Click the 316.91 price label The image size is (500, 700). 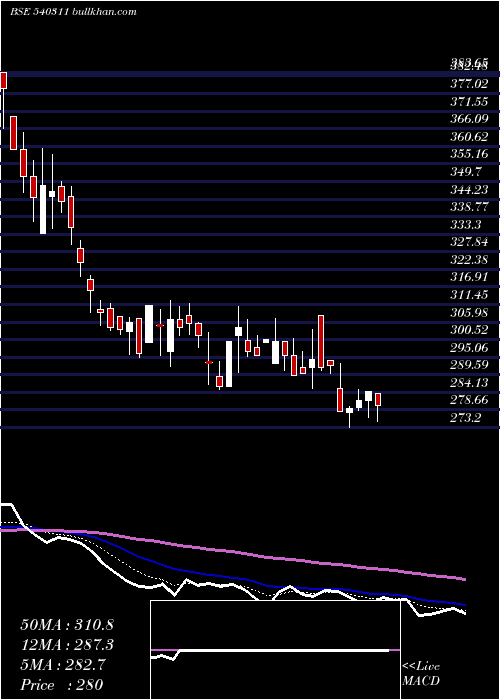click(469, 277)
